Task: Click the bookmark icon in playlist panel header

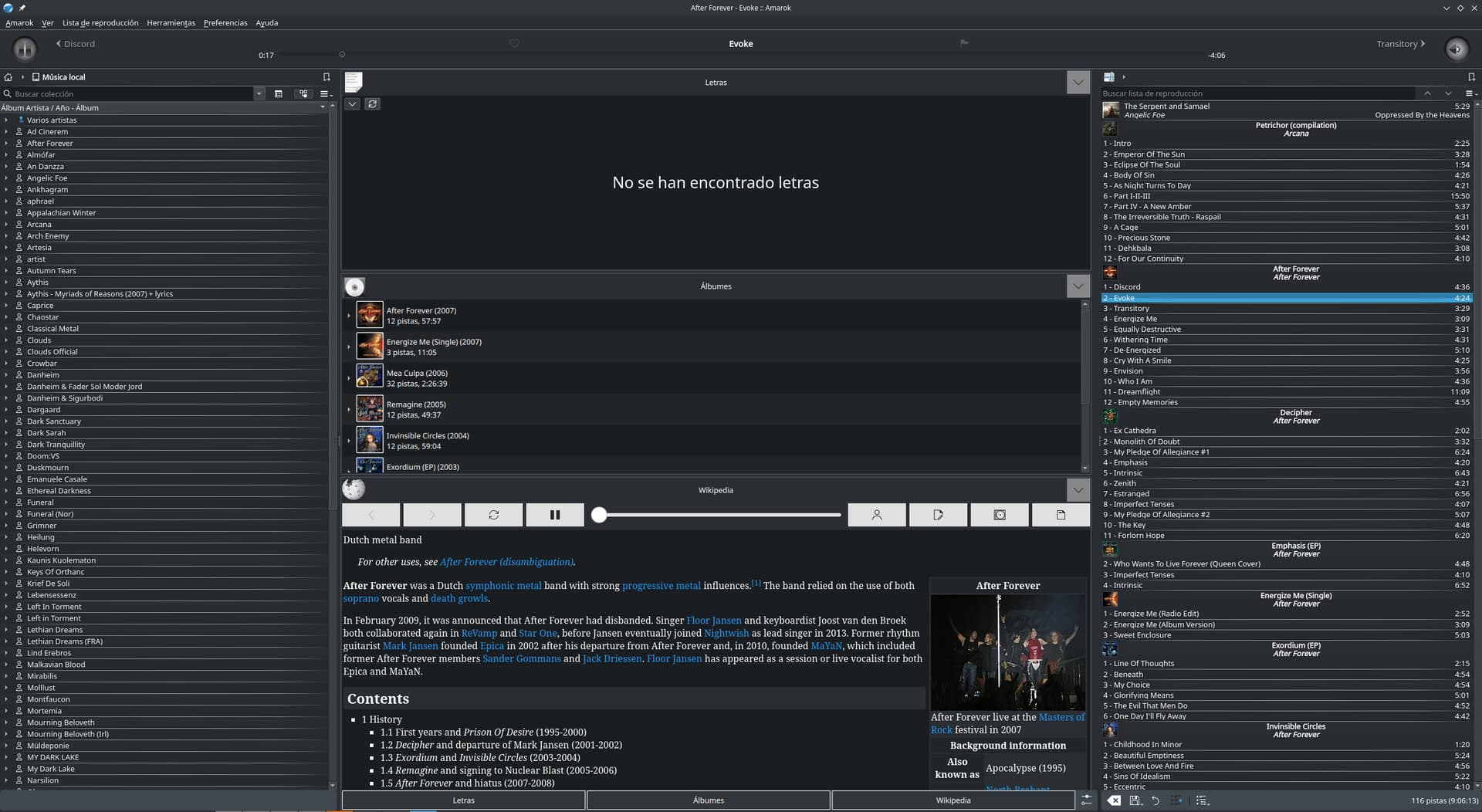Action: (x=1471, y=77)
